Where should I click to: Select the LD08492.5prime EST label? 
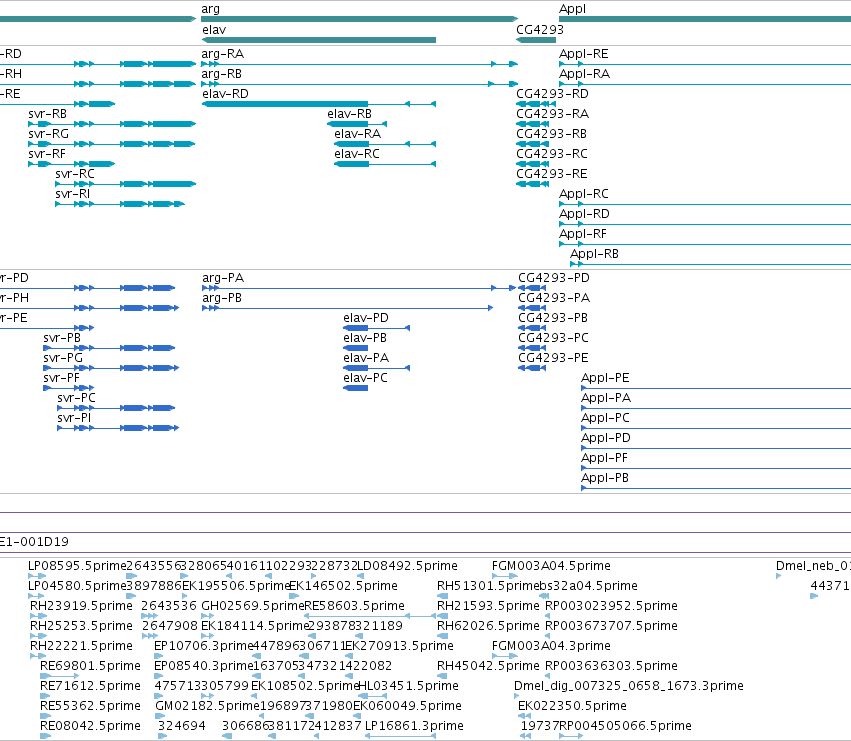pos(408,566)
